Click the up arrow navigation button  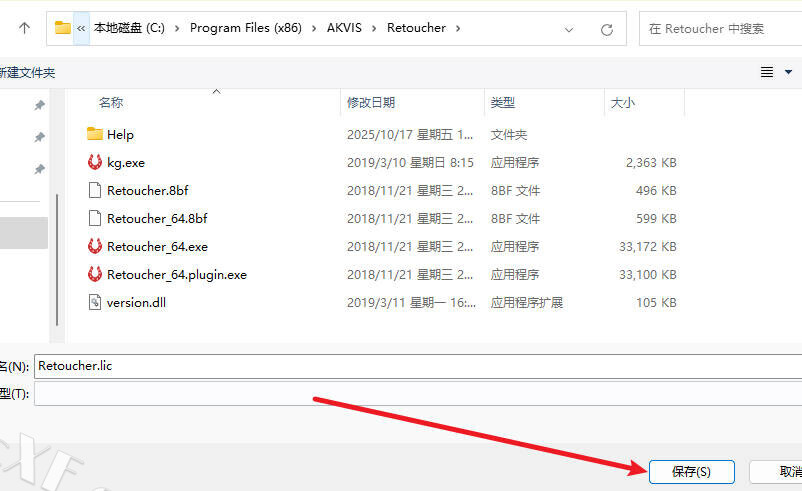(x=24, y=28)
